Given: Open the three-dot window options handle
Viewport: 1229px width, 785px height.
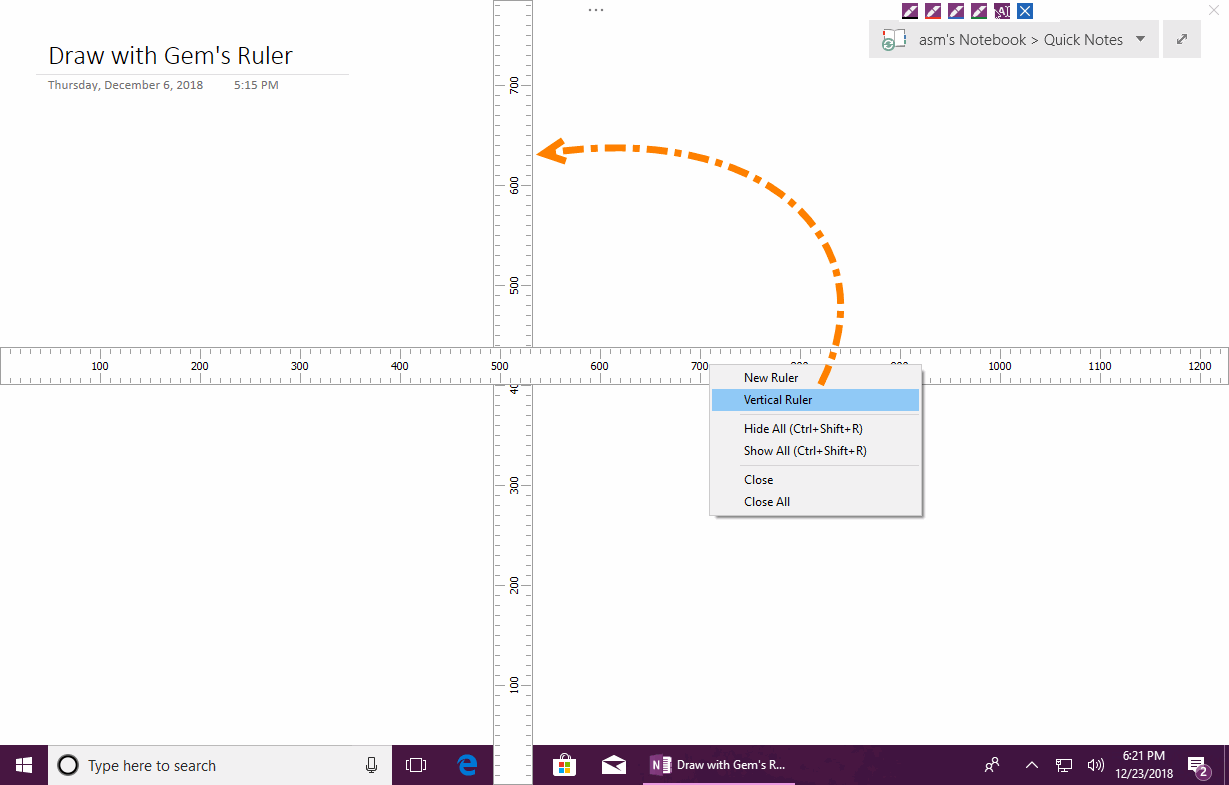Looking at the screenshot, I should [x=596, y=10].
